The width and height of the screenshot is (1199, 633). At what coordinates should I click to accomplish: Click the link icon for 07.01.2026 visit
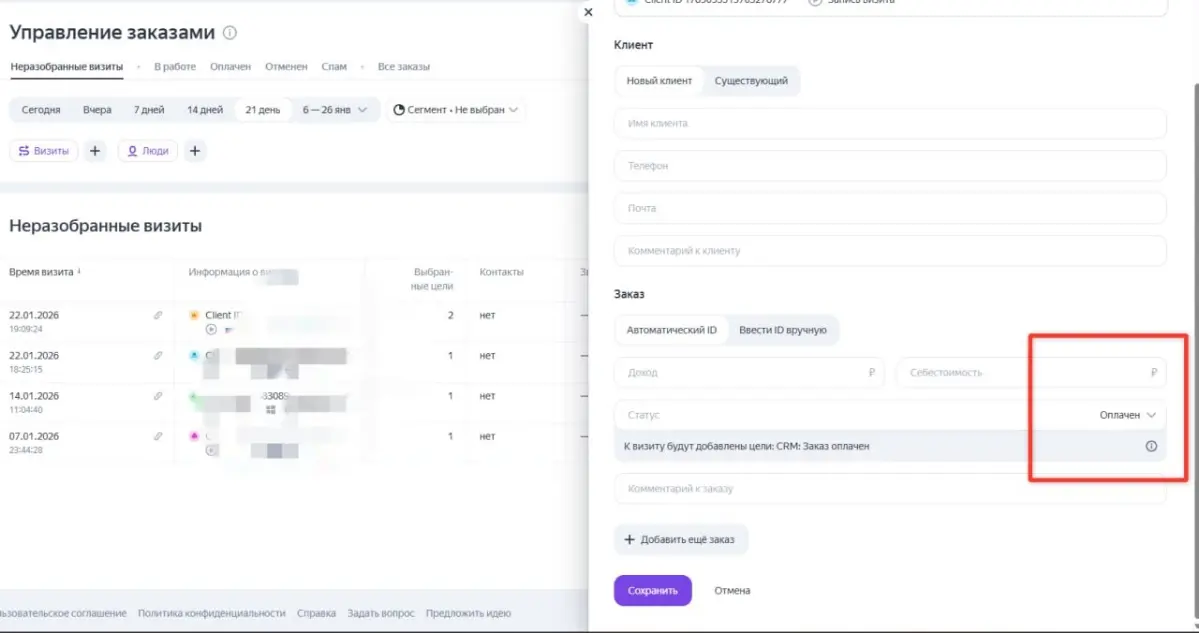(158, 436)
